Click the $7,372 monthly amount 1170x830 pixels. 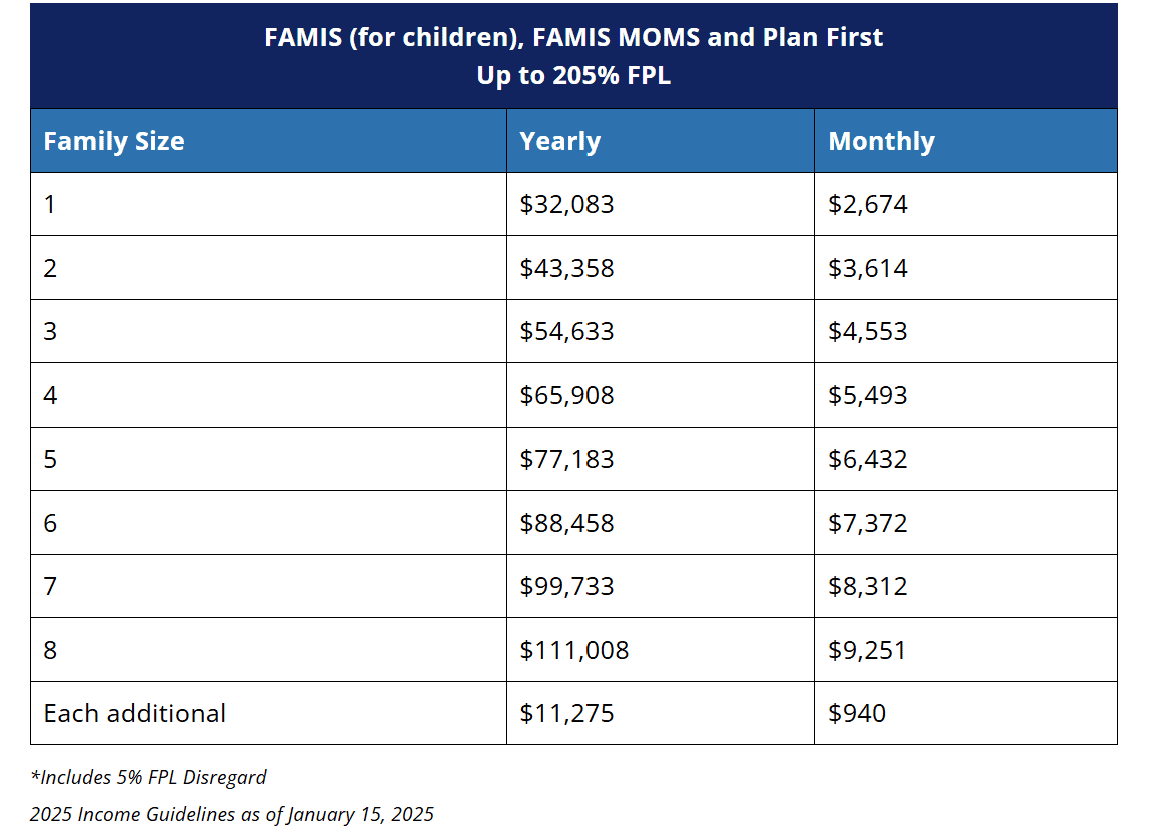click(868, 523)
